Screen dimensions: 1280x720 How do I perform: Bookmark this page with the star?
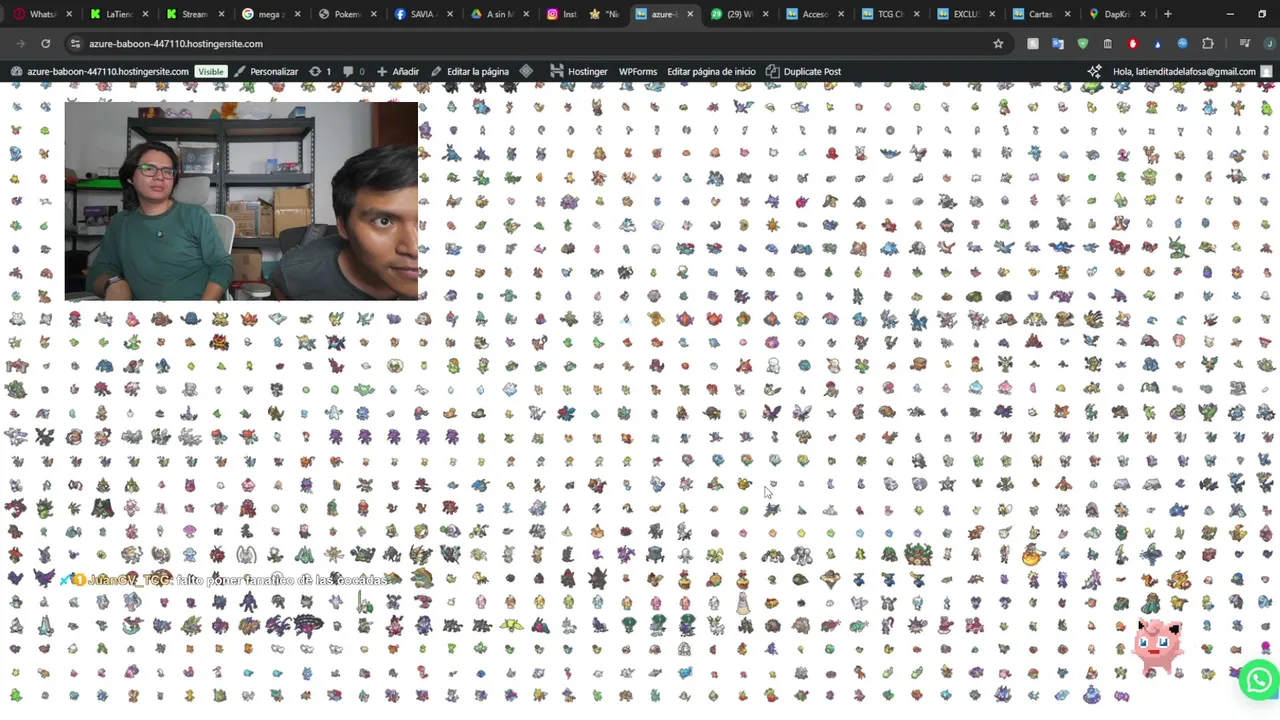[998, 44]
